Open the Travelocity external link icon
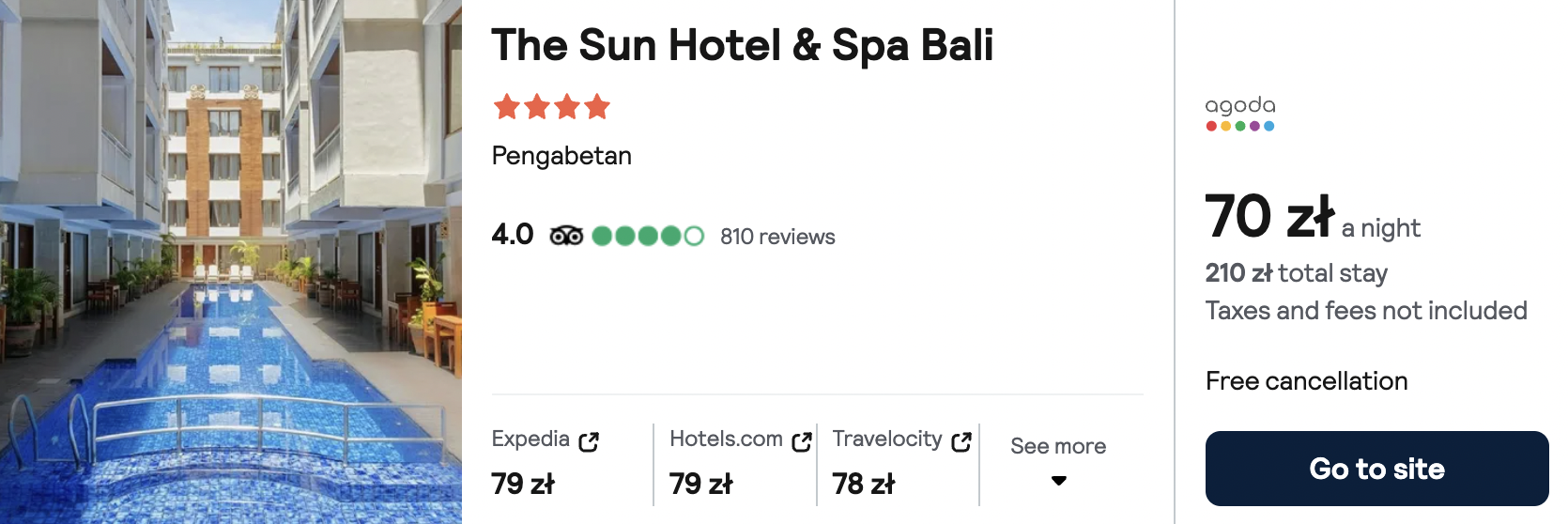Viewport: 1568px width, 524px height. (961, 441)
